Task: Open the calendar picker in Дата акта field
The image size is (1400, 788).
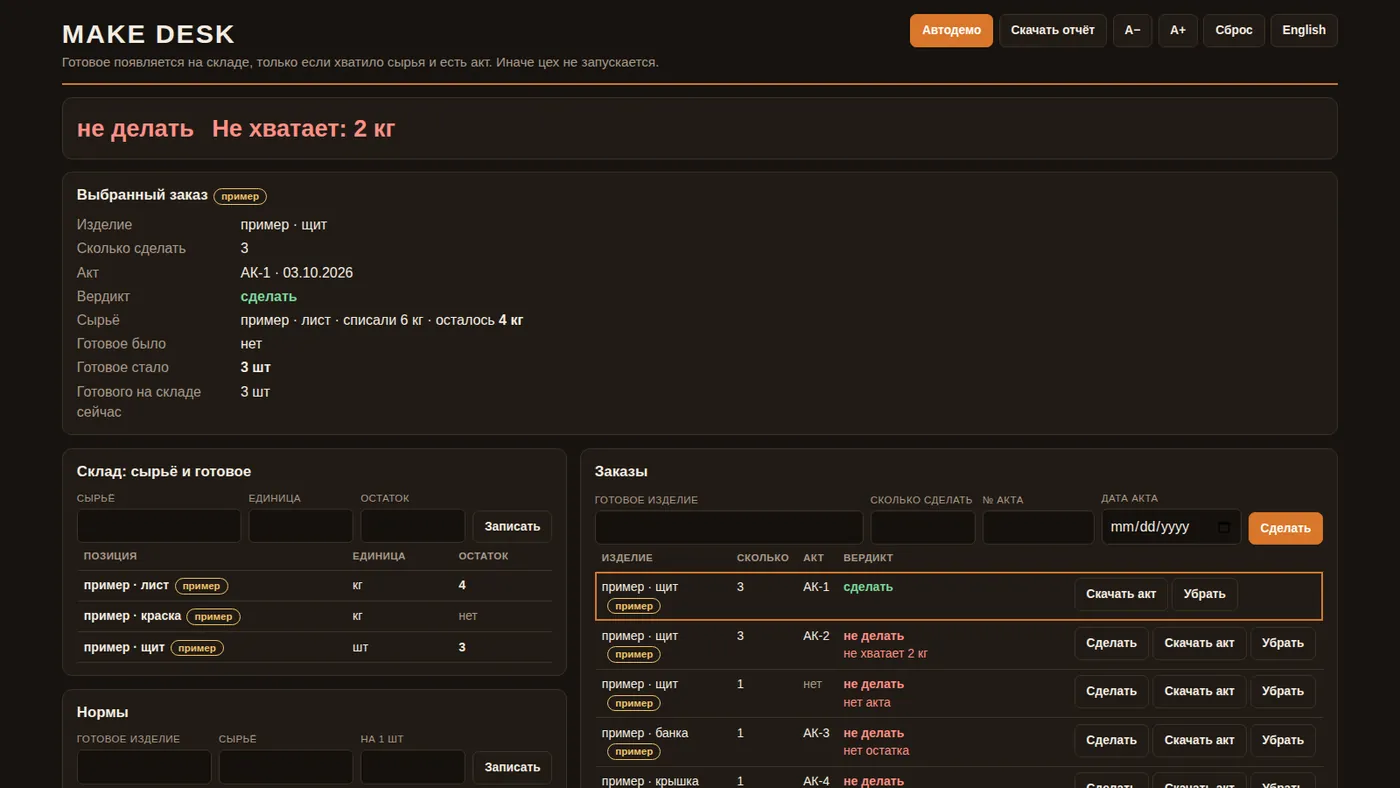Action: pyautogui.click(x=1224, y=527)
